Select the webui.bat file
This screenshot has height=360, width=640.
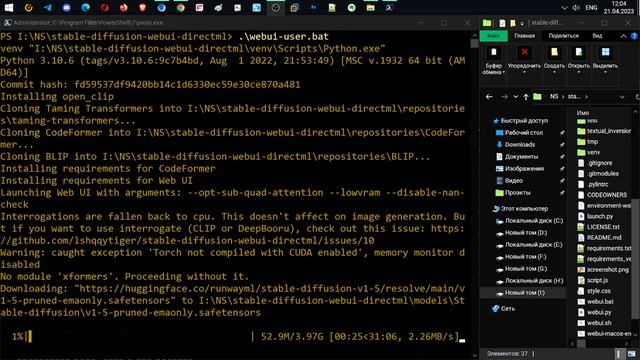pos(596,302)
